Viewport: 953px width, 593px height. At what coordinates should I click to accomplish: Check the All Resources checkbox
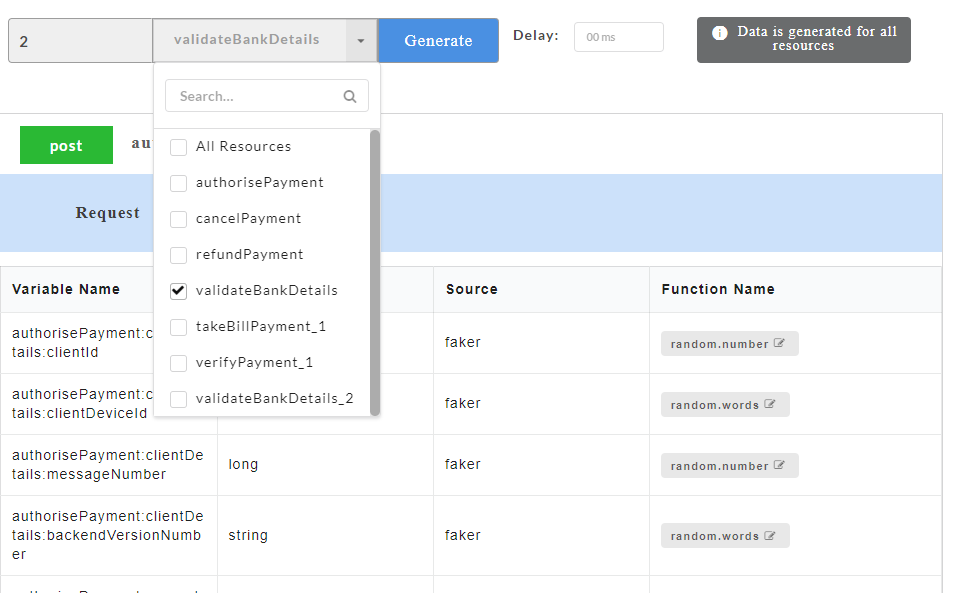(x=179, y=147)
